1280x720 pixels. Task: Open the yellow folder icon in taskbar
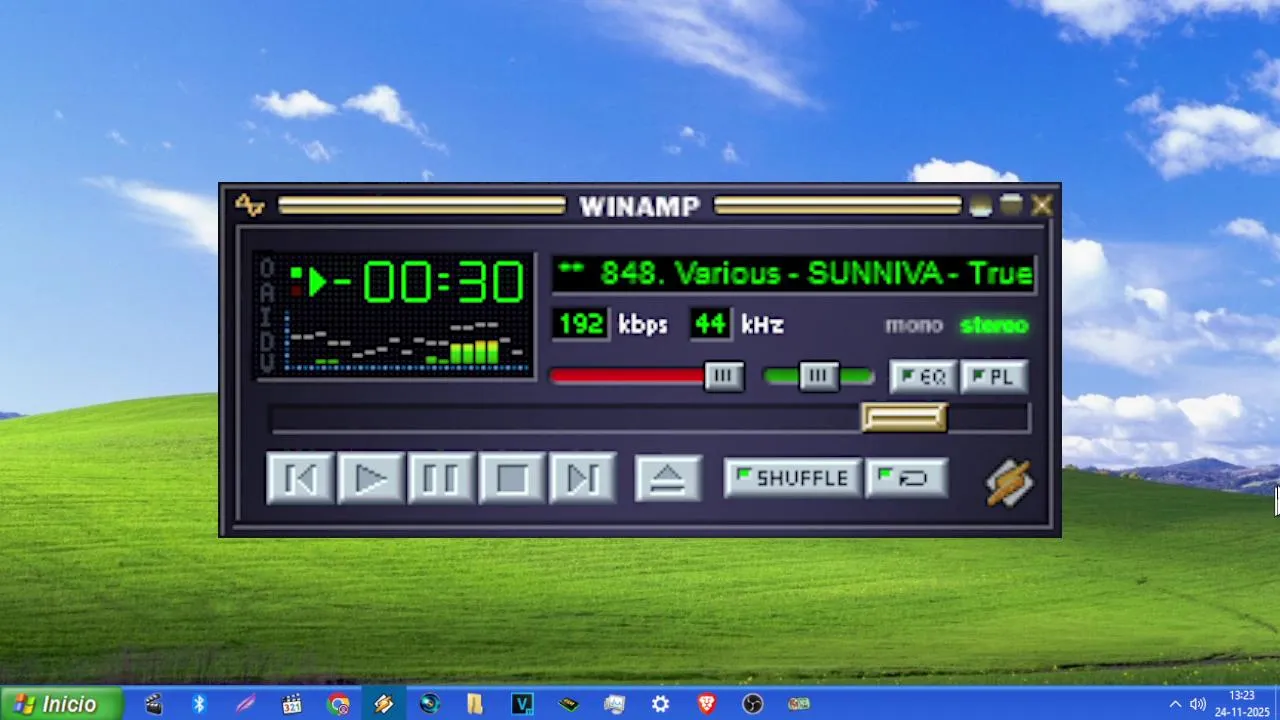(476, 704)
